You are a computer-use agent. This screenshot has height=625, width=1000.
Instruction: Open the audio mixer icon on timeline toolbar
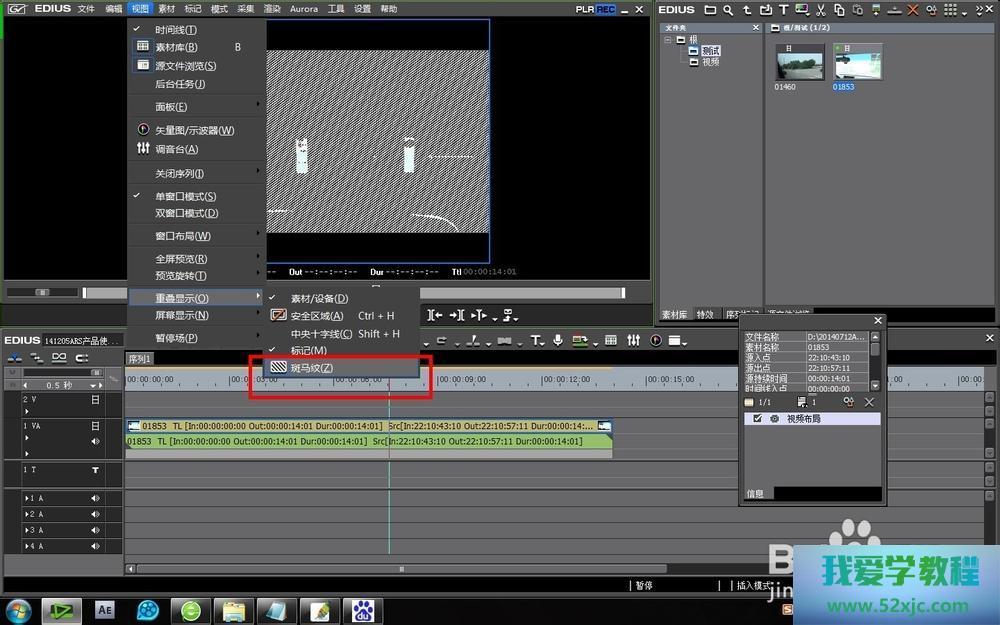[x=633, y=341]
